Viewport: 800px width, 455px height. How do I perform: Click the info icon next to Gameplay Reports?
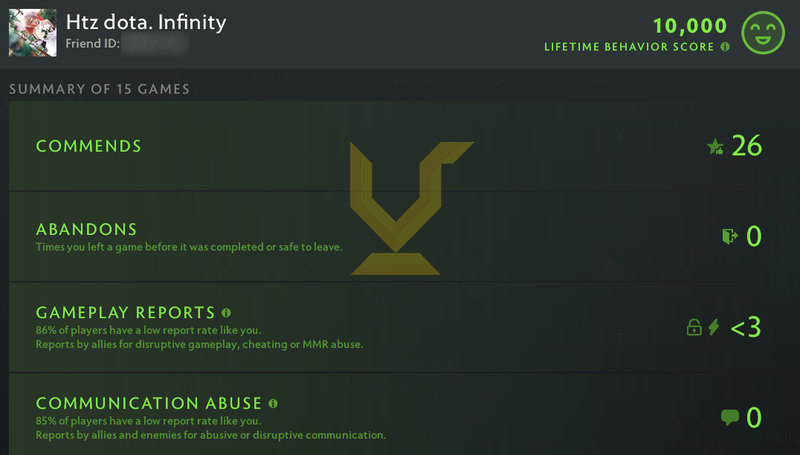(x=227, y=312)
